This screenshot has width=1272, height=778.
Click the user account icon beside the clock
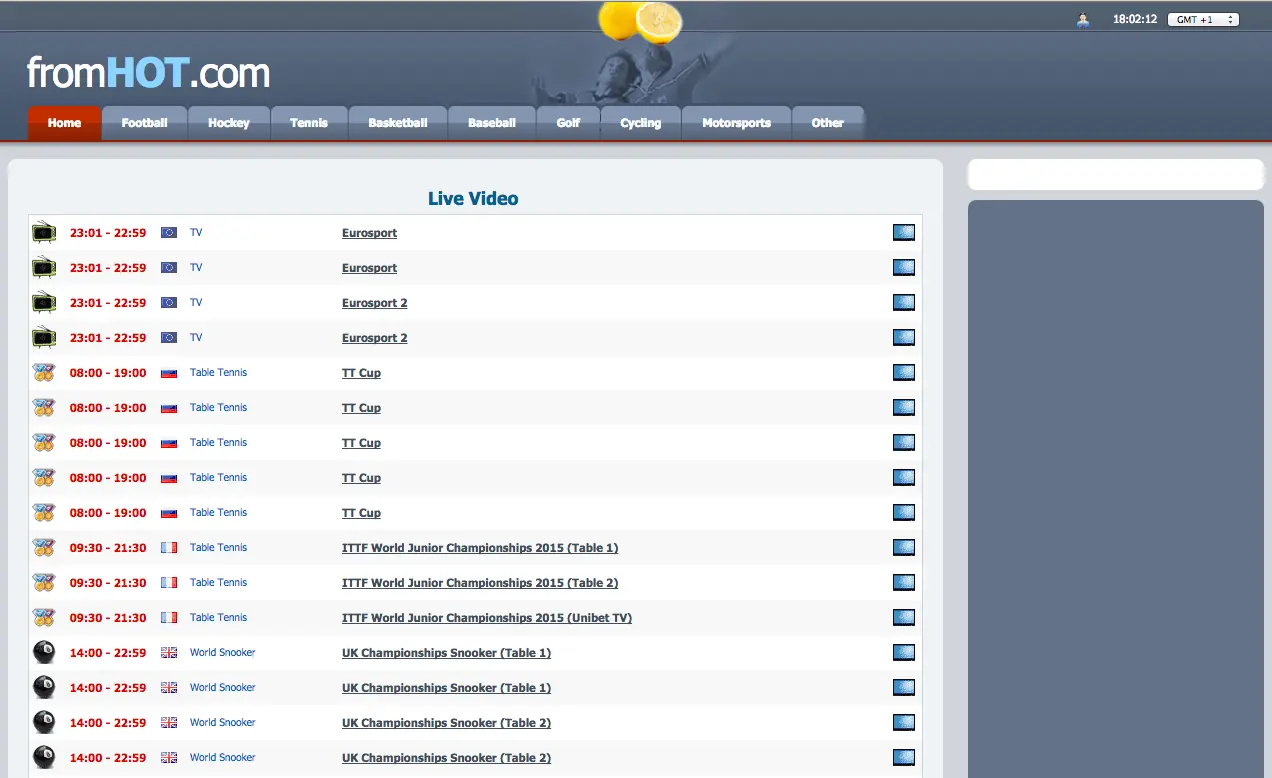(1083, 20)
